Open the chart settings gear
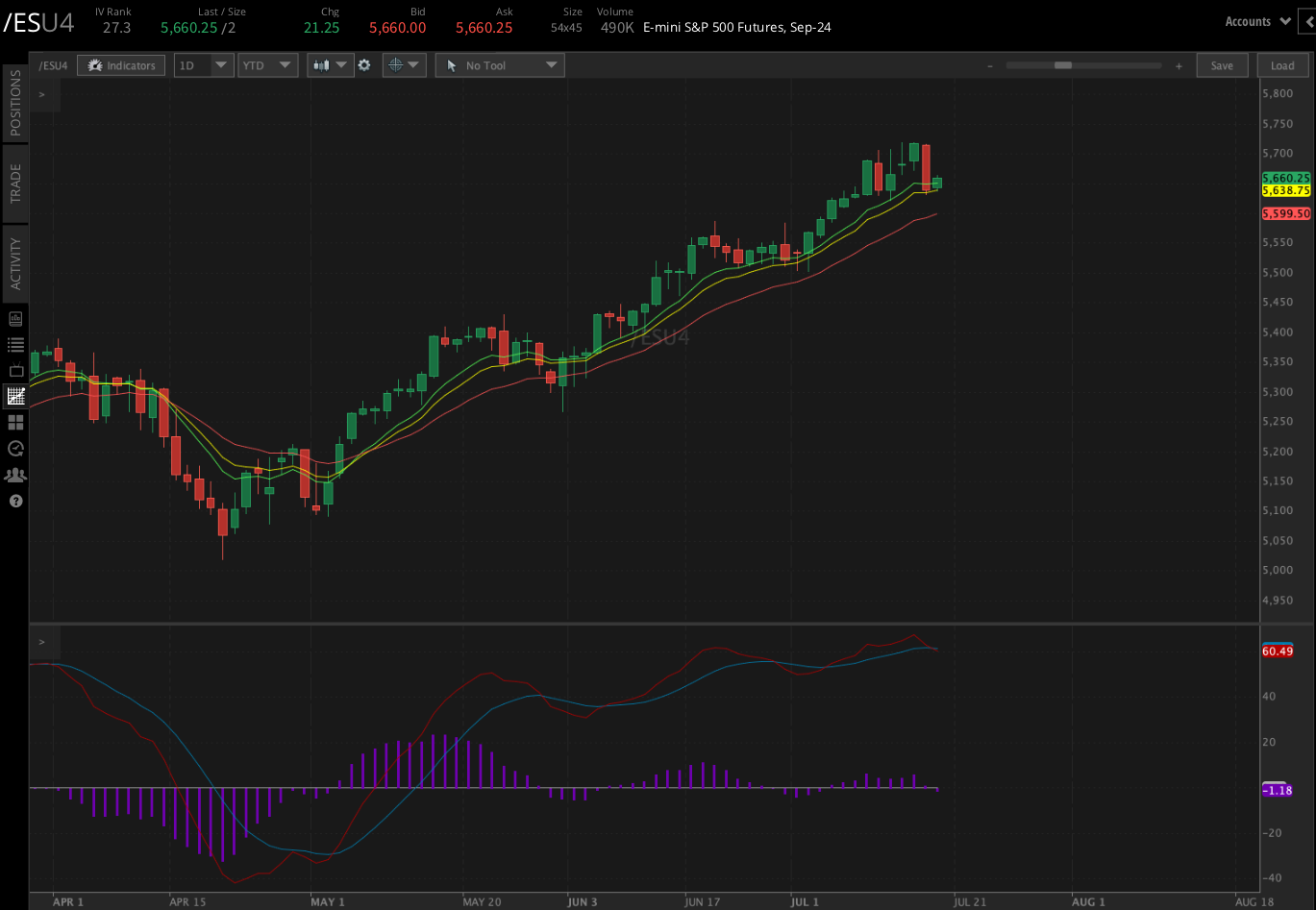 coord(365,64)
